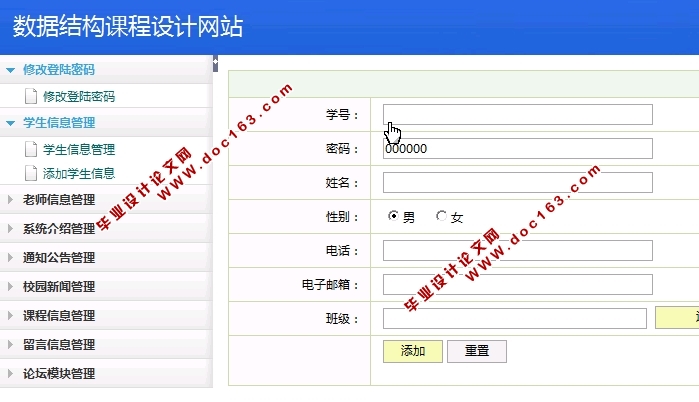This screenshot has width=699, height=402.
Task: Click the 学号 input field
Action: pos(517,115)
